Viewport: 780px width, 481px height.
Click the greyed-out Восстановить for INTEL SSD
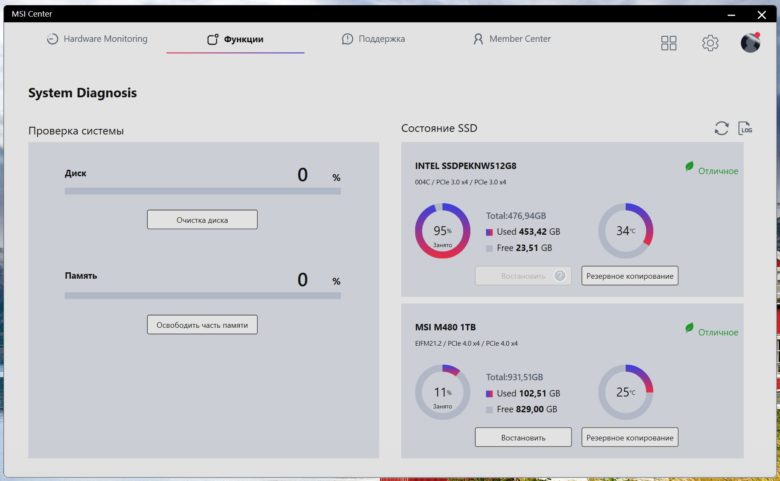pyautogui.click(x=523, y=276)
